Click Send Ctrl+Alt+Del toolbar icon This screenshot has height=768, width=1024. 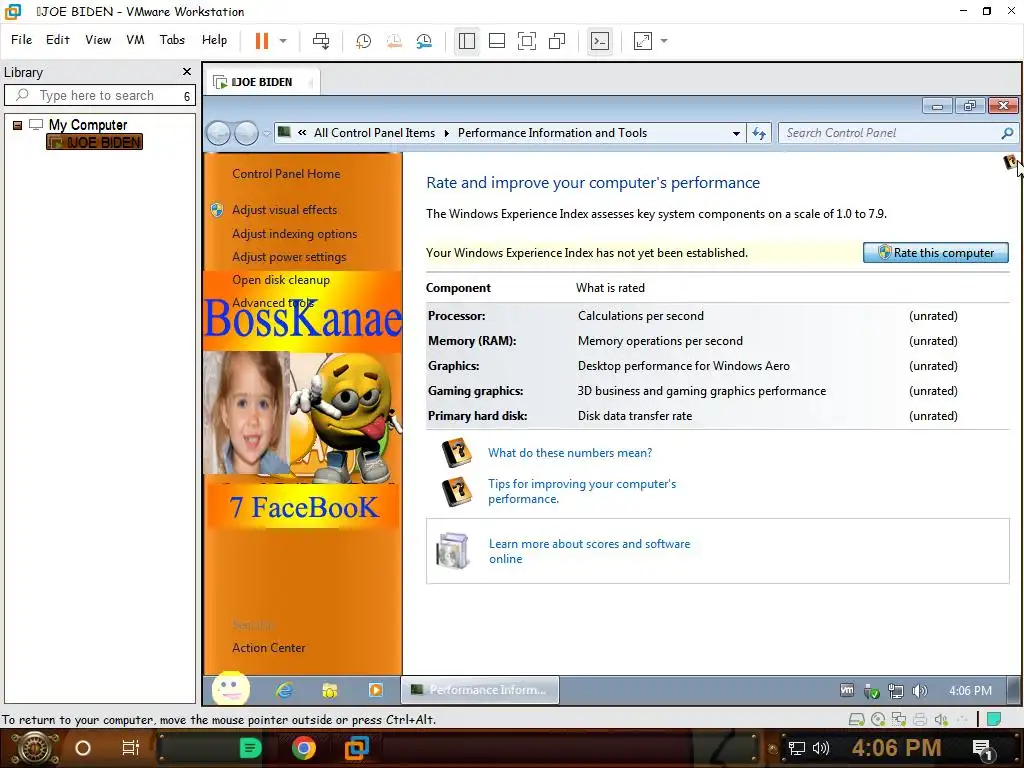click(321, 40)
